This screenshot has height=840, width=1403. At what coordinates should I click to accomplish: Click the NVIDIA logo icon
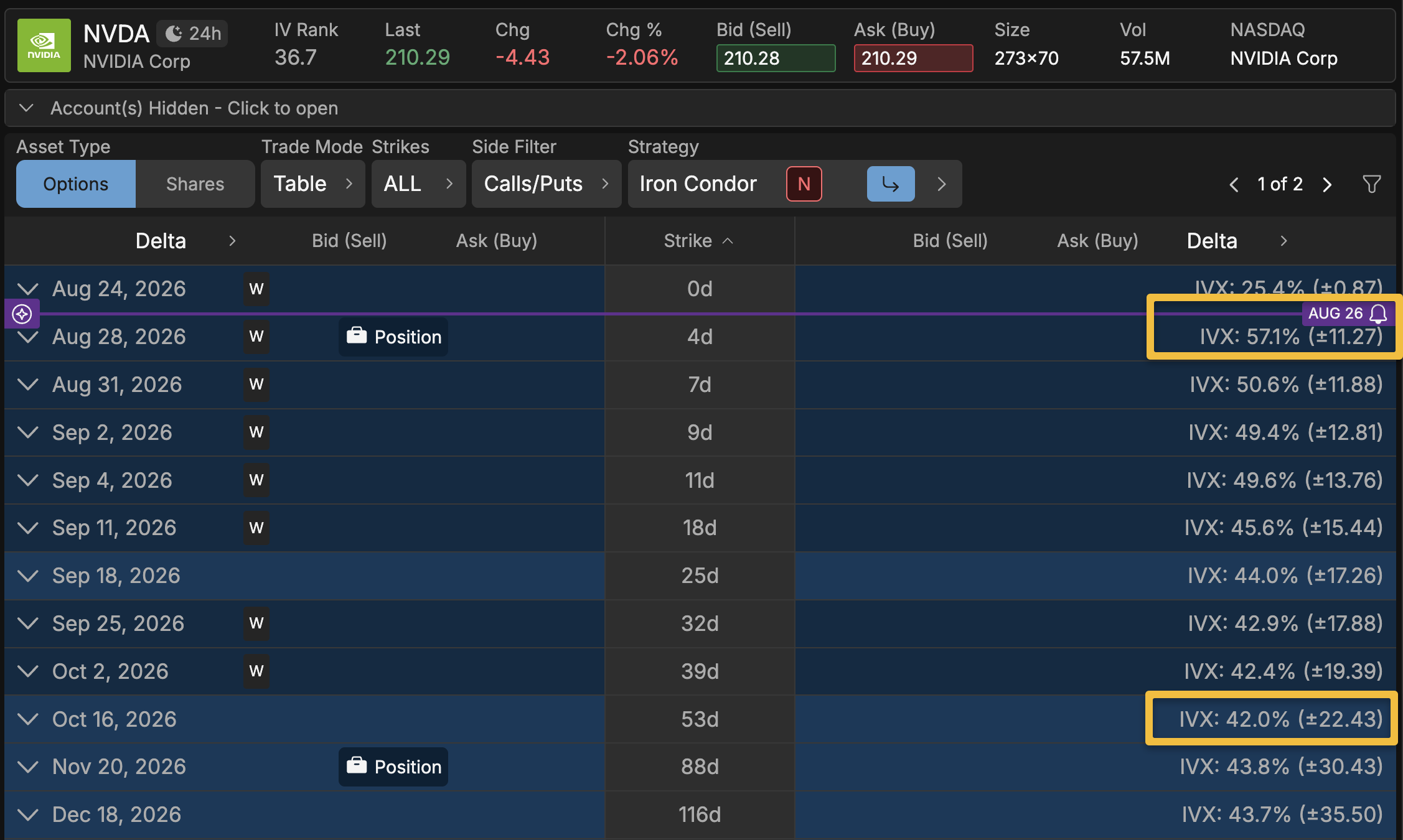(44, 45)
